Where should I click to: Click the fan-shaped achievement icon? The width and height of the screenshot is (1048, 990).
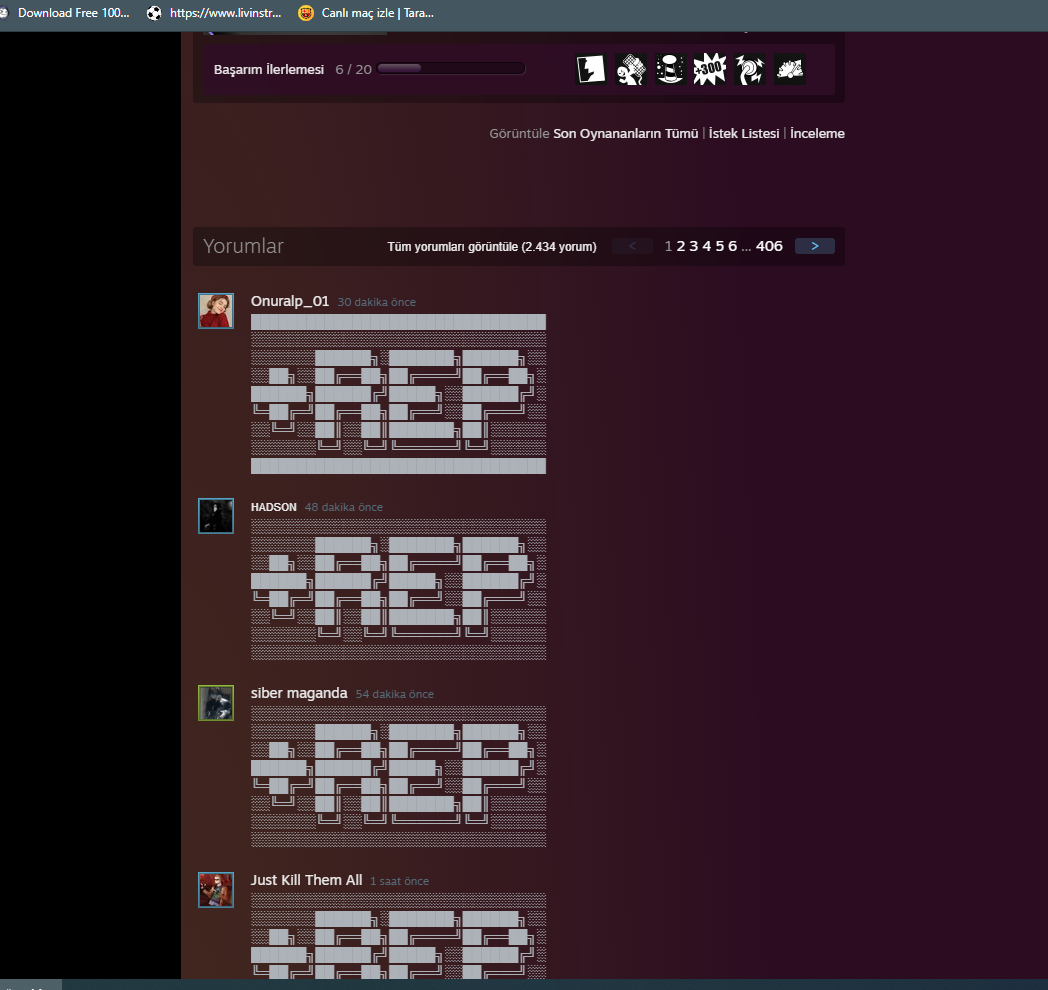coord(789,69)
